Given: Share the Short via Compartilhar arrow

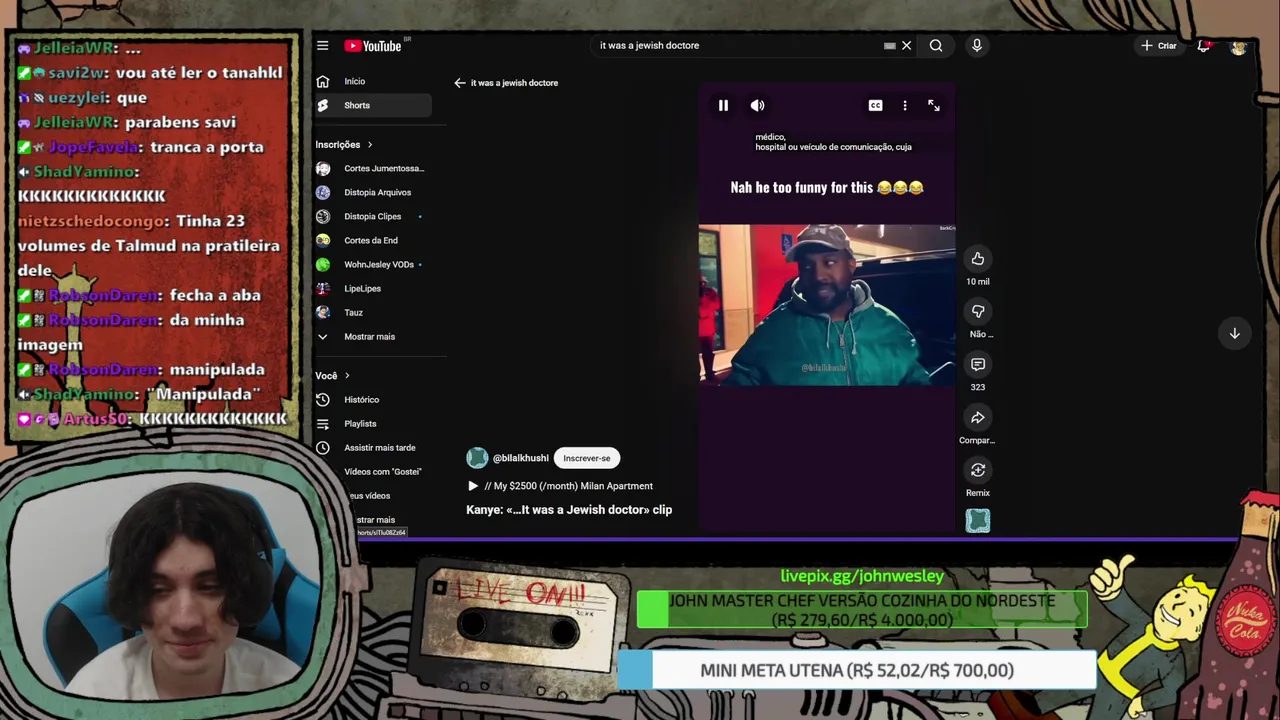Looking at the screenshot, I should click(978, 418).
